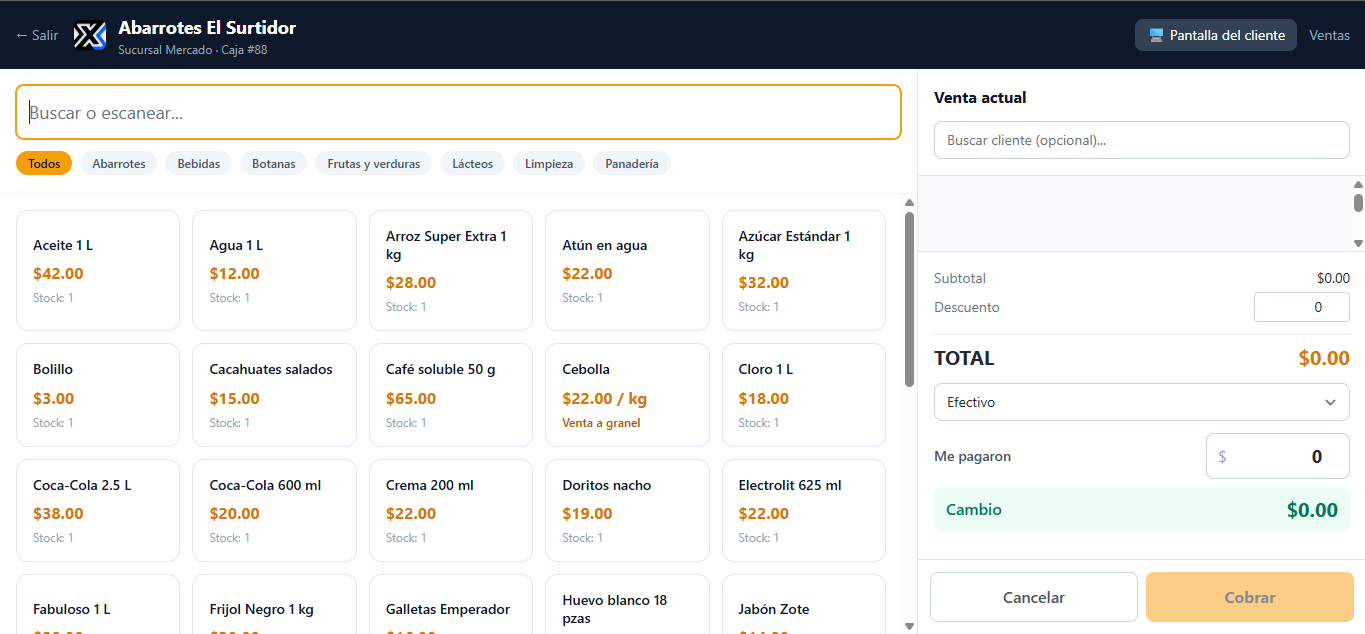
Task: Open the Efectivo payment method dropdown
Action: point(1141,402)
